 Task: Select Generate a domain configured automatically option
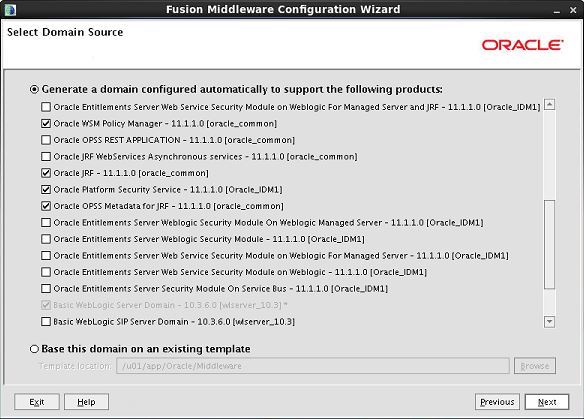click(34, 89)
